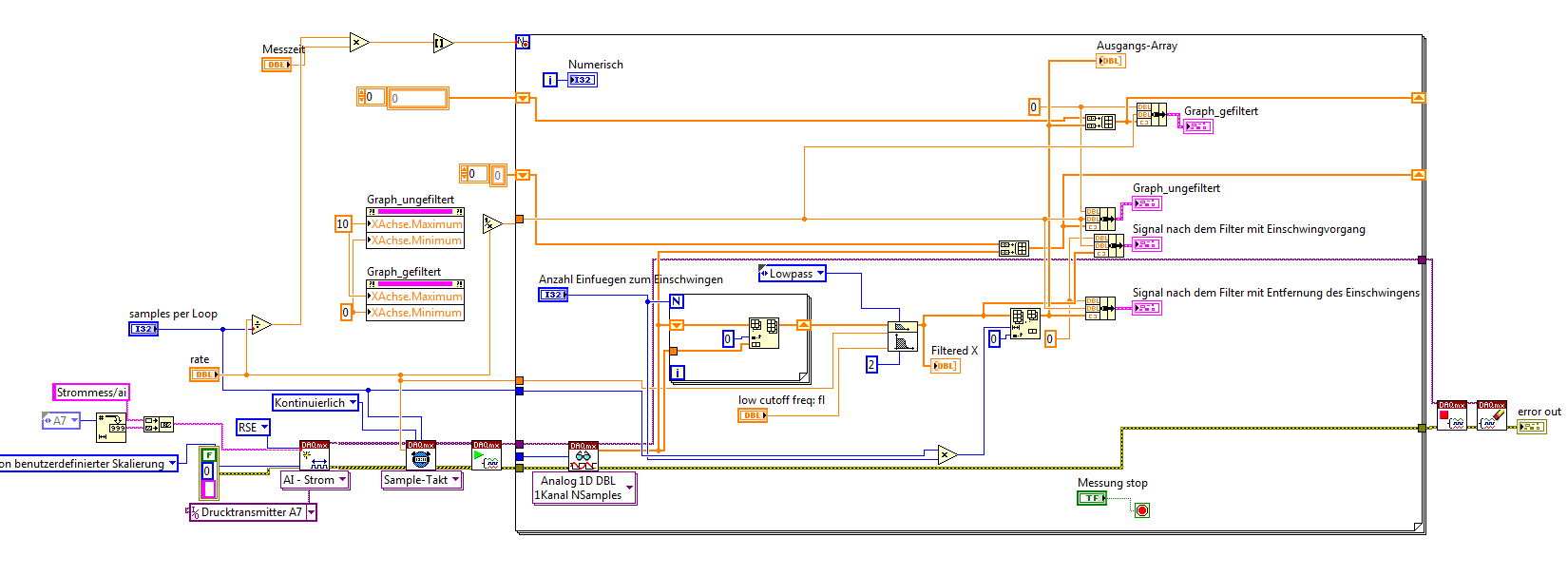Click the upper-right shift register on loop border
Screen dimensions: 1568x576
pyautogui.click(x=1418, y=98)
